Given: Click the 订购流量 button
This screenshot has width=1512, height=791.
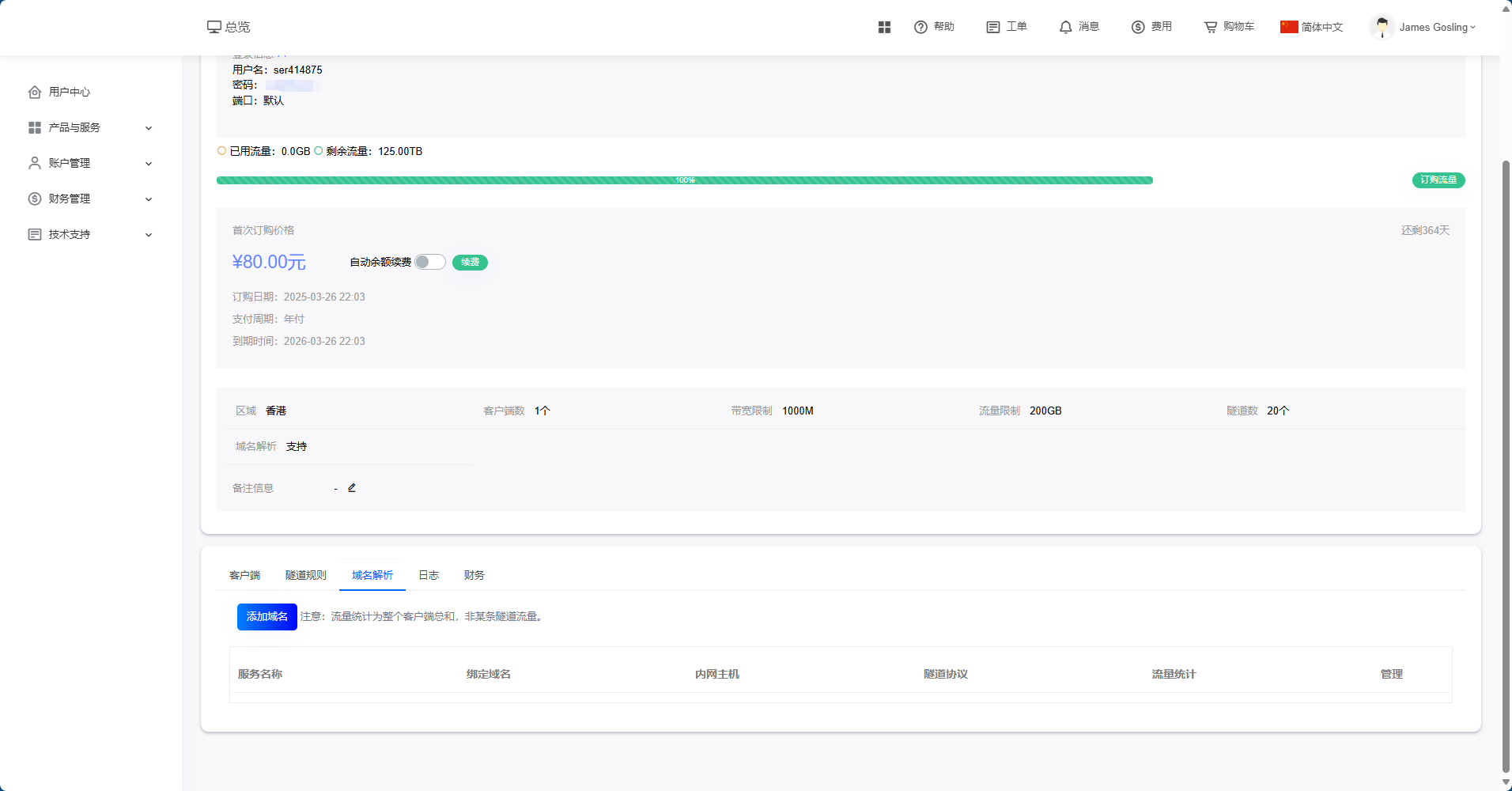Looking at the screenshot, I should [1438, 180].
